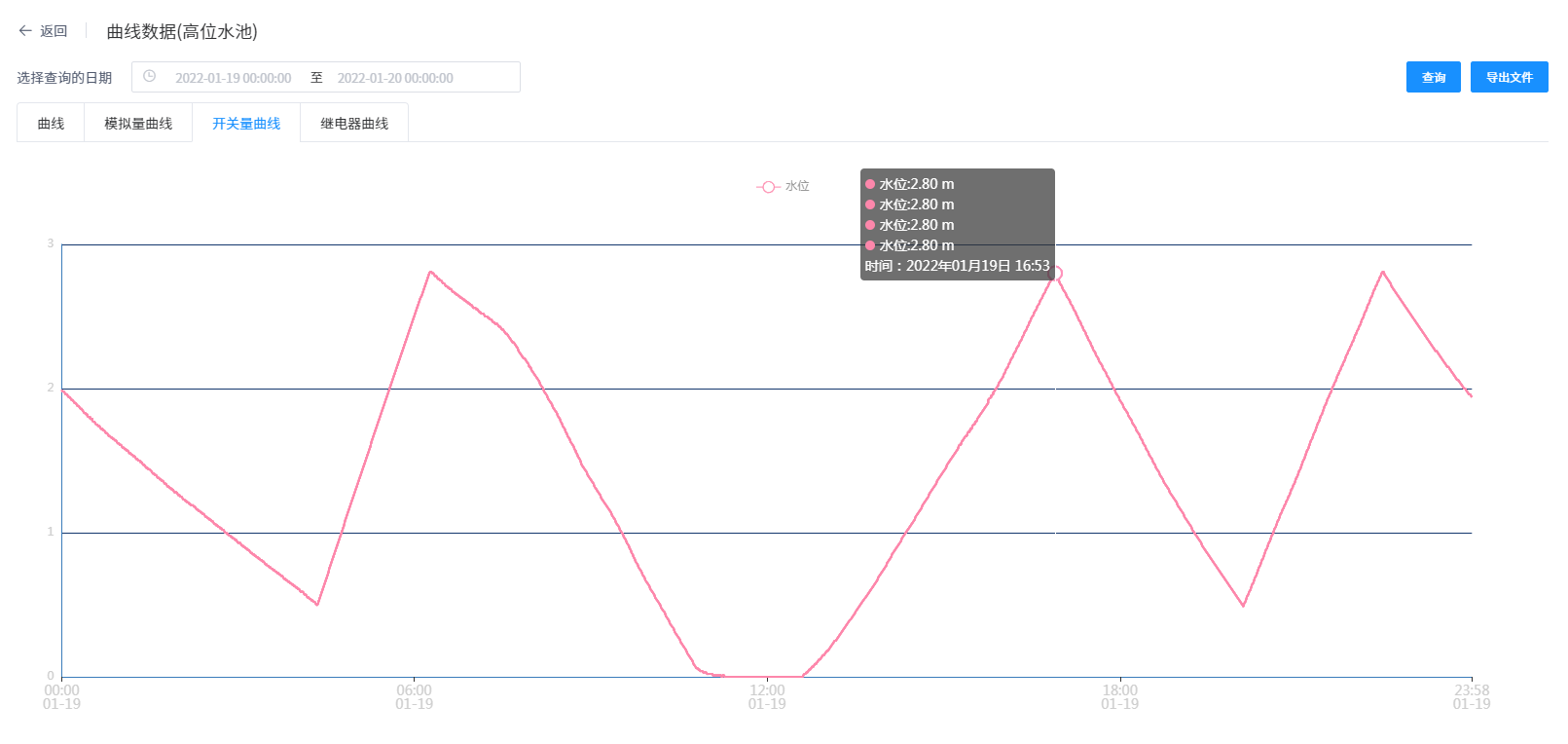Click the 水位 legend text label
Image resolution: width=1568 pixels, height=744 pixels.
(x=797, y=186)
